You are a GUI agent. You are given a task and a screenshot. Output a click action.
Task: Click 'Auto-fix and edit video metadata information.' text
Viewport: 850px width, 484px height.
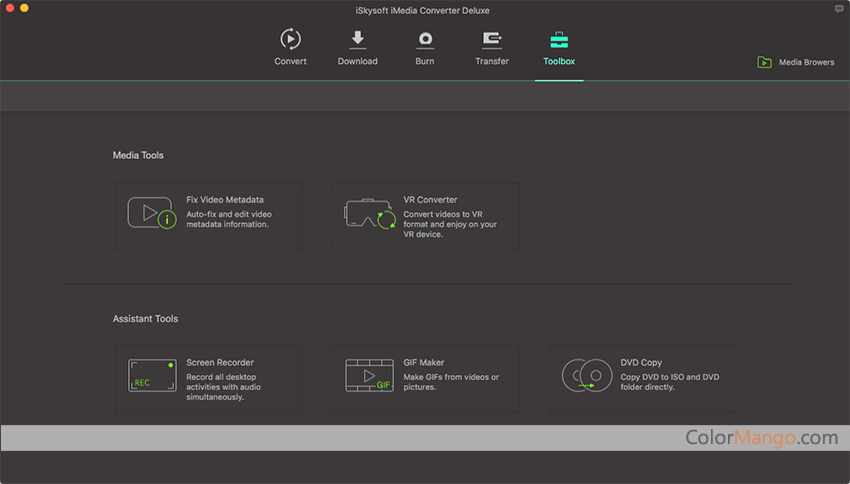(x=229, y=219)
